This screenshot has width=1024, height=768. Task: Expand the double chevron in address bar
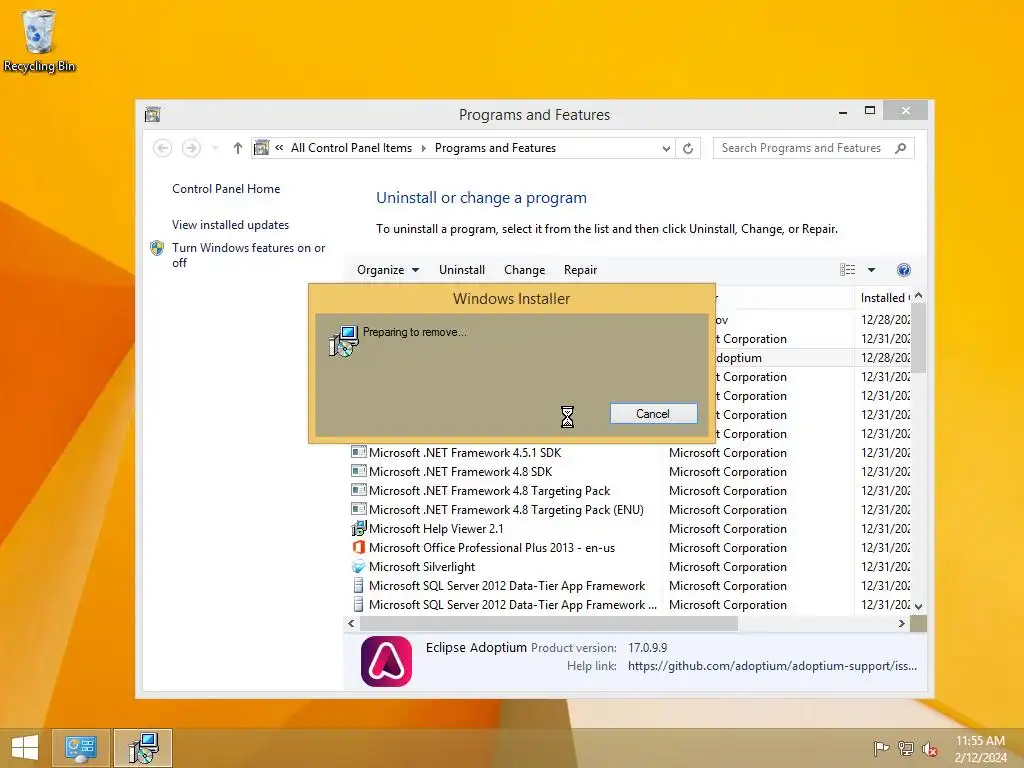point(279,148)
